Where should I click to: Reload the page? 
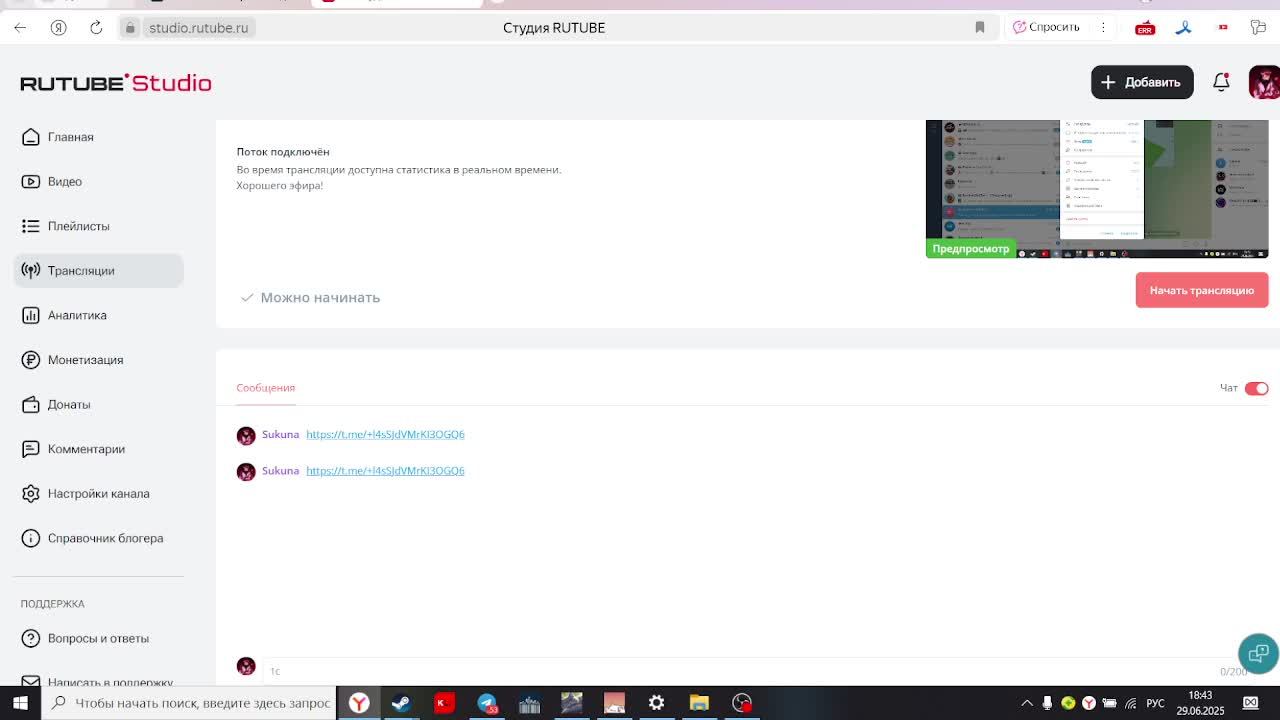pos(96,27)
